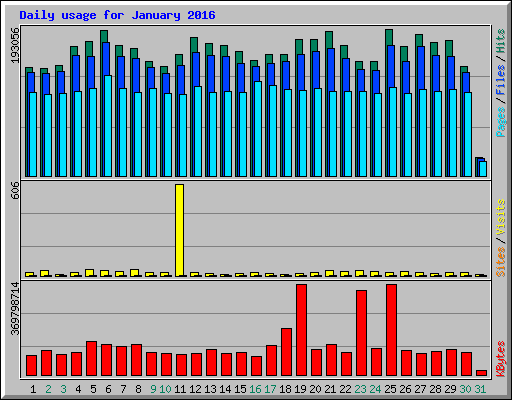Click the x-axis day label 14
The height and width of the screenshot is (400, 512).
225,389
